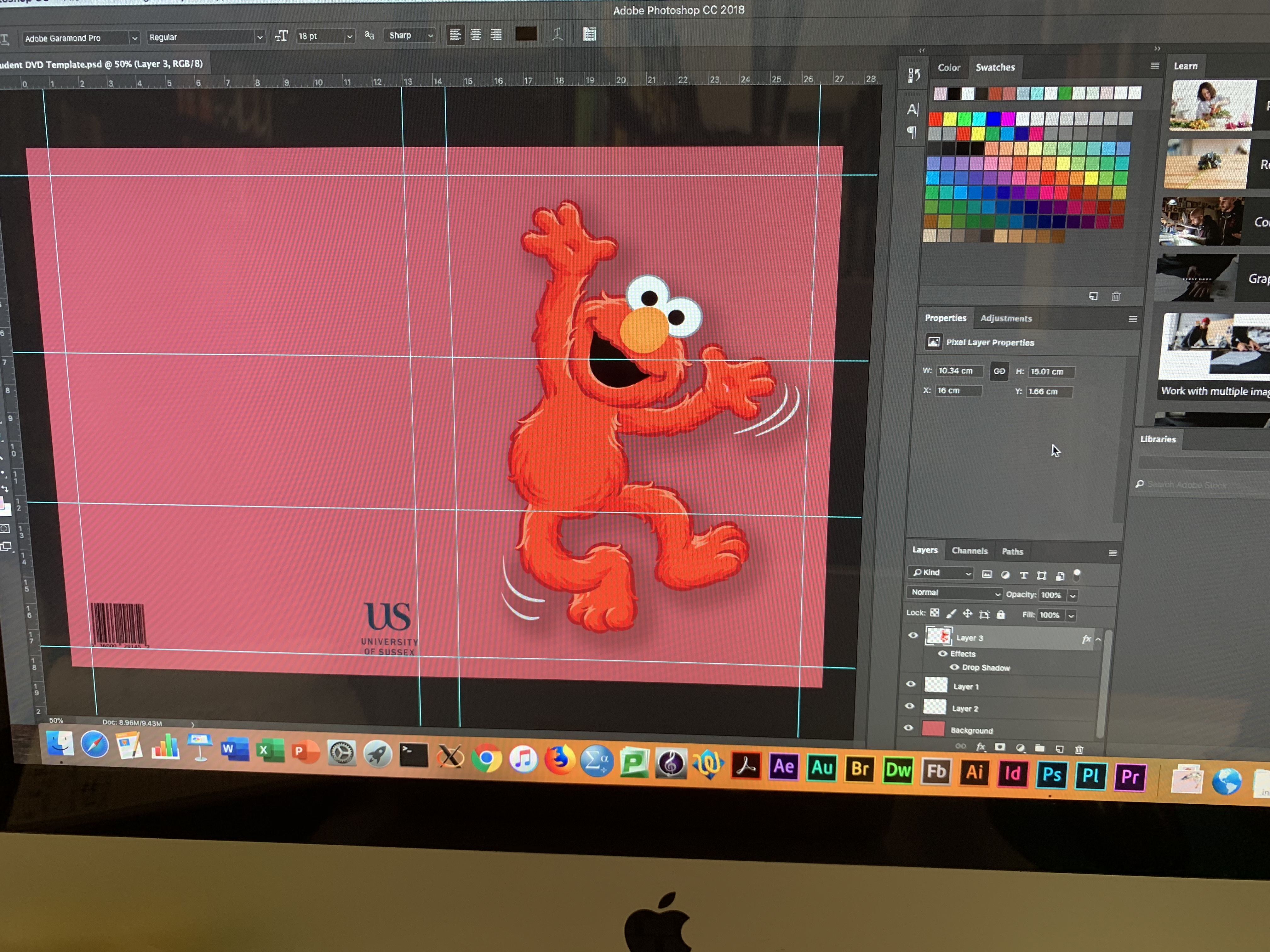Click the link width and height icon
The image size is (1270, 952).
pyautogui.click(x=999, y=371)
